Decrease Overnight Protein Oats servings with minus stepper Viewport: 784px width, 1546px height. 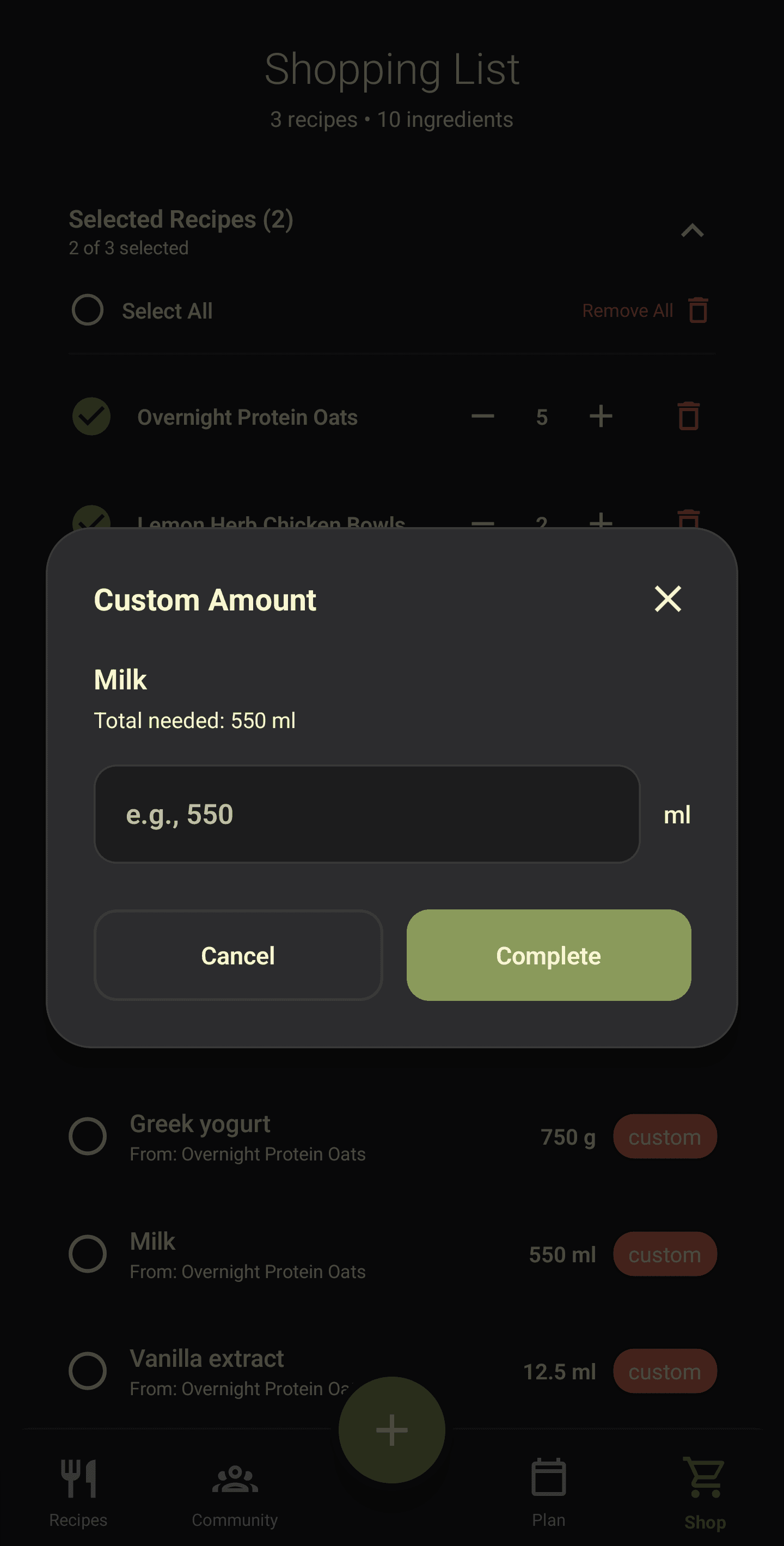tap(482, 417)
